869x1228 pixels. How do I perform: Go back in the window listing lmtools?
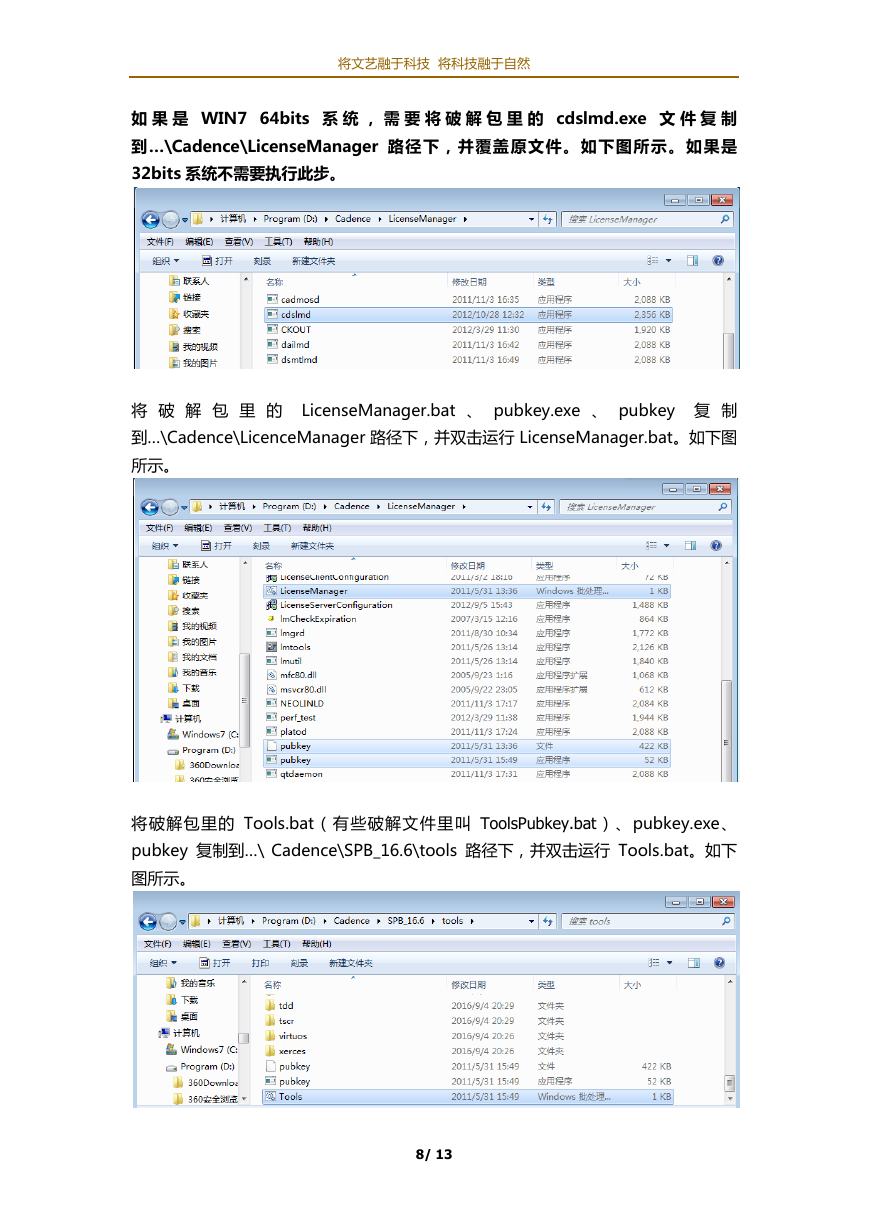150,507
